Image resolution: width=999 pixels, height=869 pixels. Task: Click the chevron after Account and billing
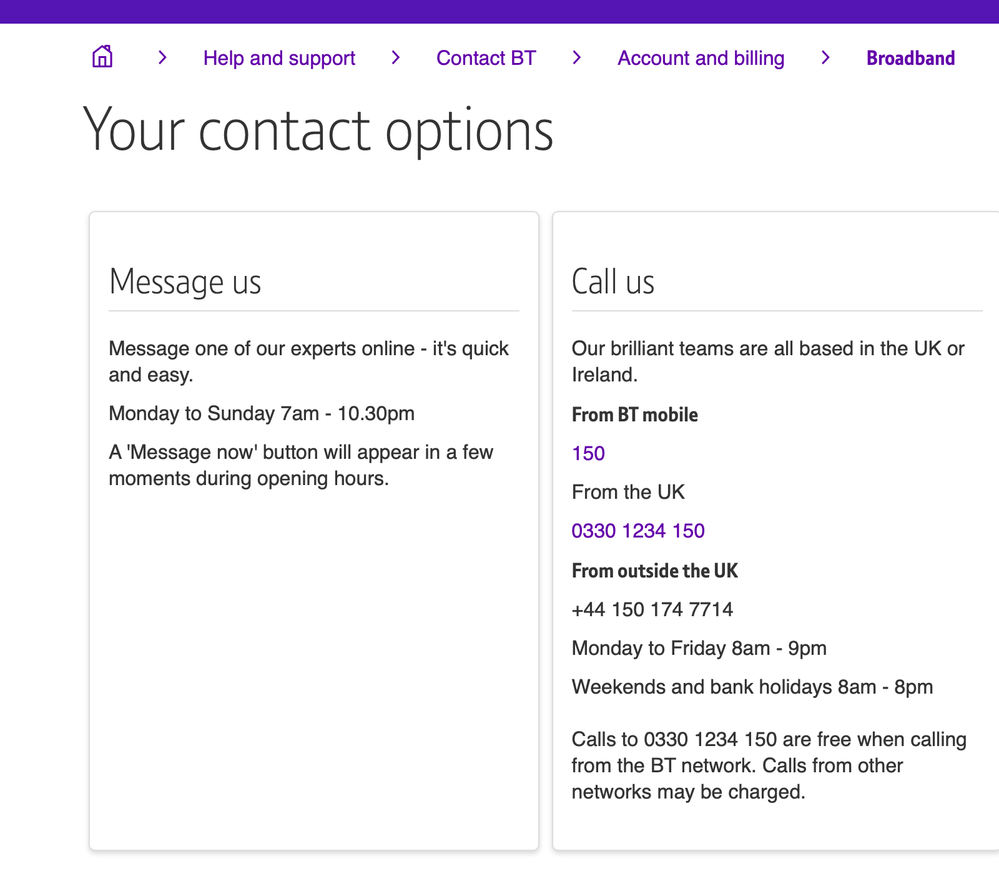point(825,58)
